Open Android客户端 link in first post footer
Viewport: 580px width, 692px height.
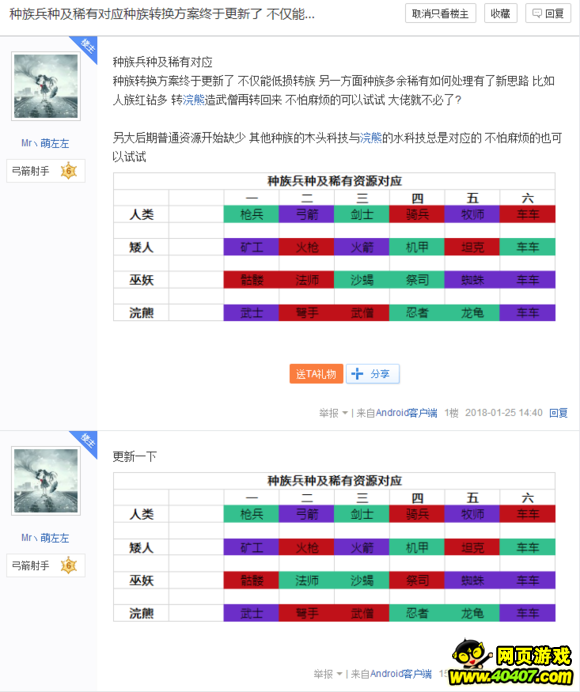tap(406, 413)
